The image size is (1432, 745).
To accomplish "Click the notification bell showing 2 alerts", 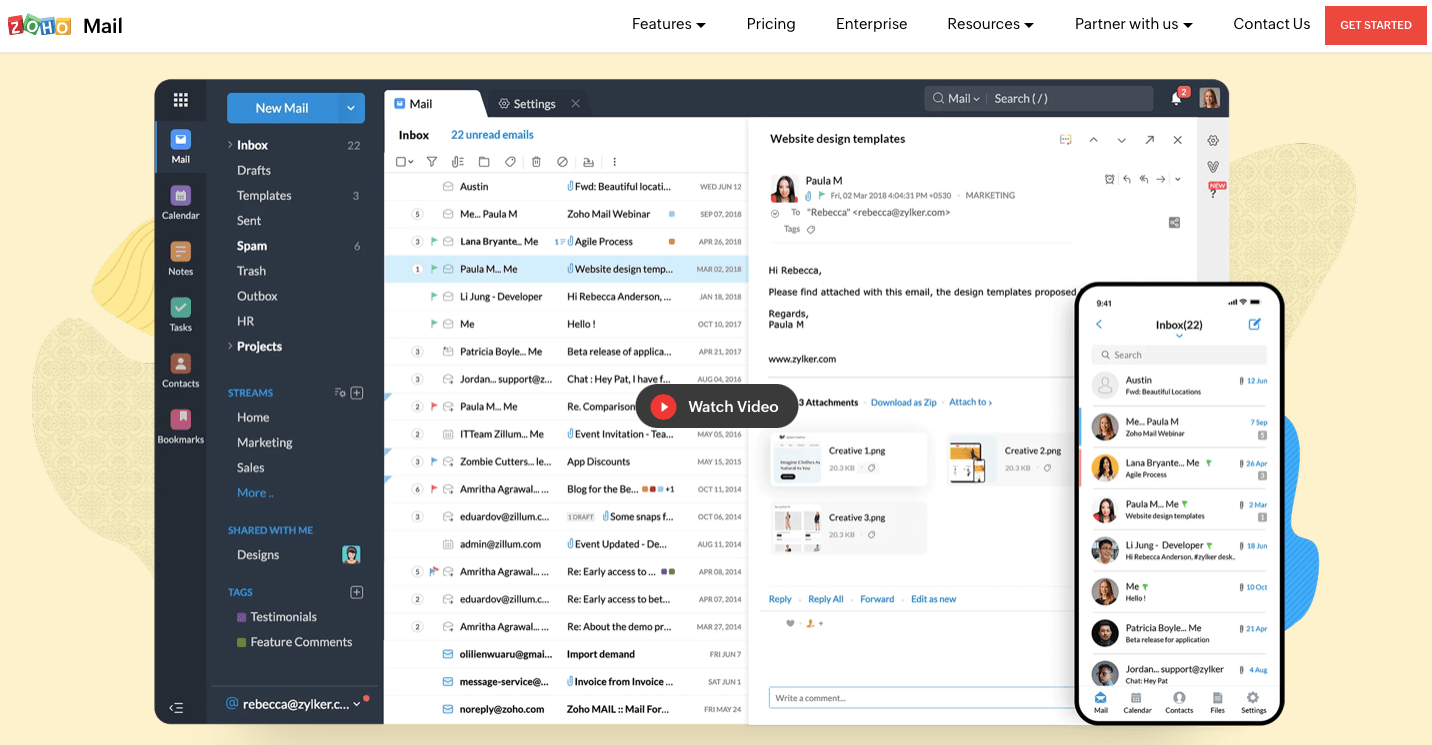I will (1175, 98).
